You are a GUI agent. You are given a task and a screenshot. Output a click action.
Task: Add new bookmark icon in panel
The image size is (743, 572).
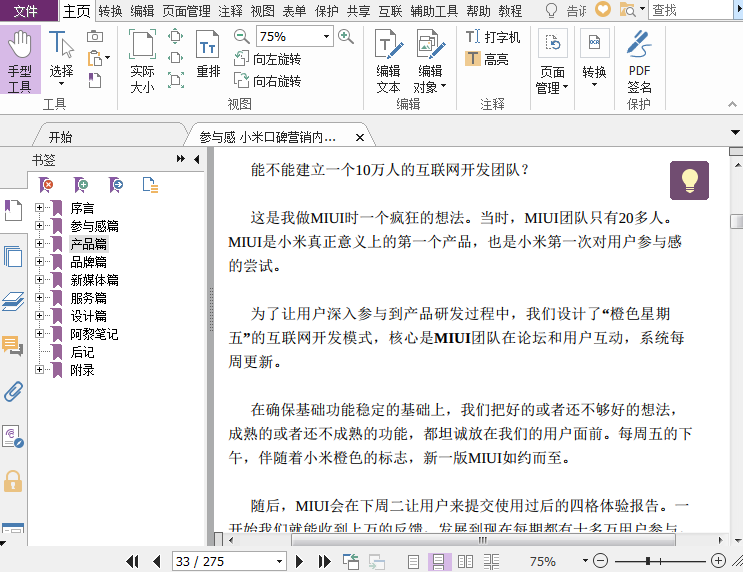(x=81, y=185)
